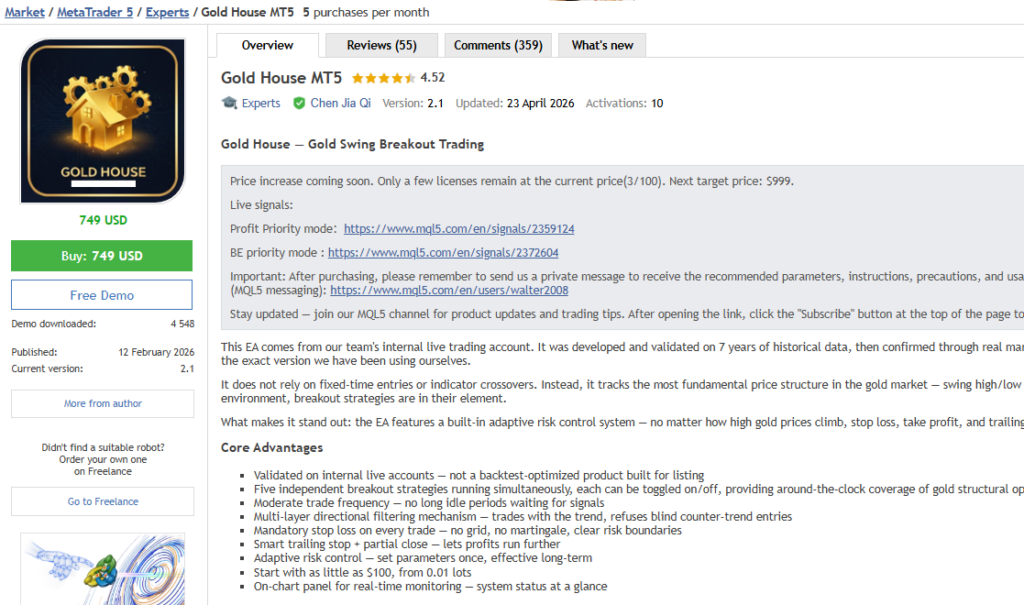Image resolution: width=1024 pixels, height=605 pixels.
Task: Open the Experts category link under title
Action: tap(261, 103)
